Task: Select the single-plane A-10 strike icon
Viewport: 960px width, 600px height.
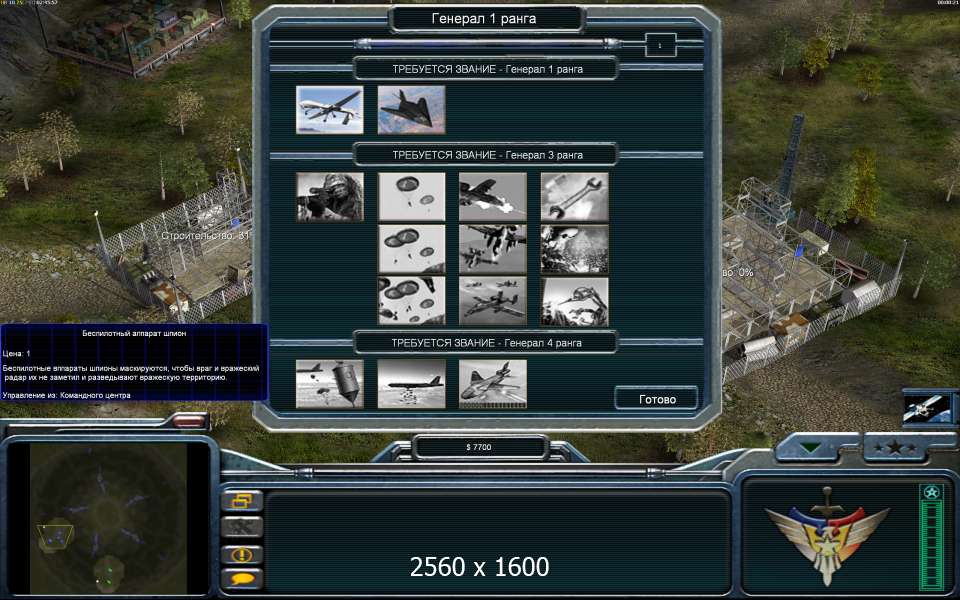Action: pyautogui.click(x=493, y=197)
